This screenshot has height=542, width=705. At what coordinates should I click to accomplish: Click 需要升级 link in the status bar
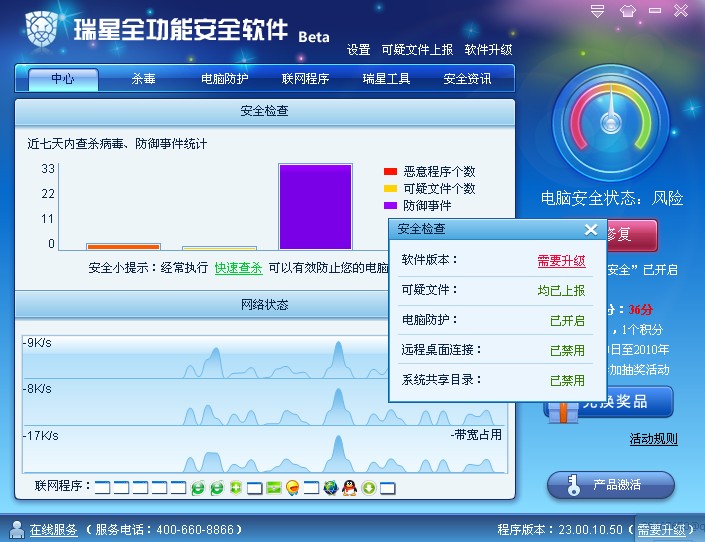click(x=661, y=530)
